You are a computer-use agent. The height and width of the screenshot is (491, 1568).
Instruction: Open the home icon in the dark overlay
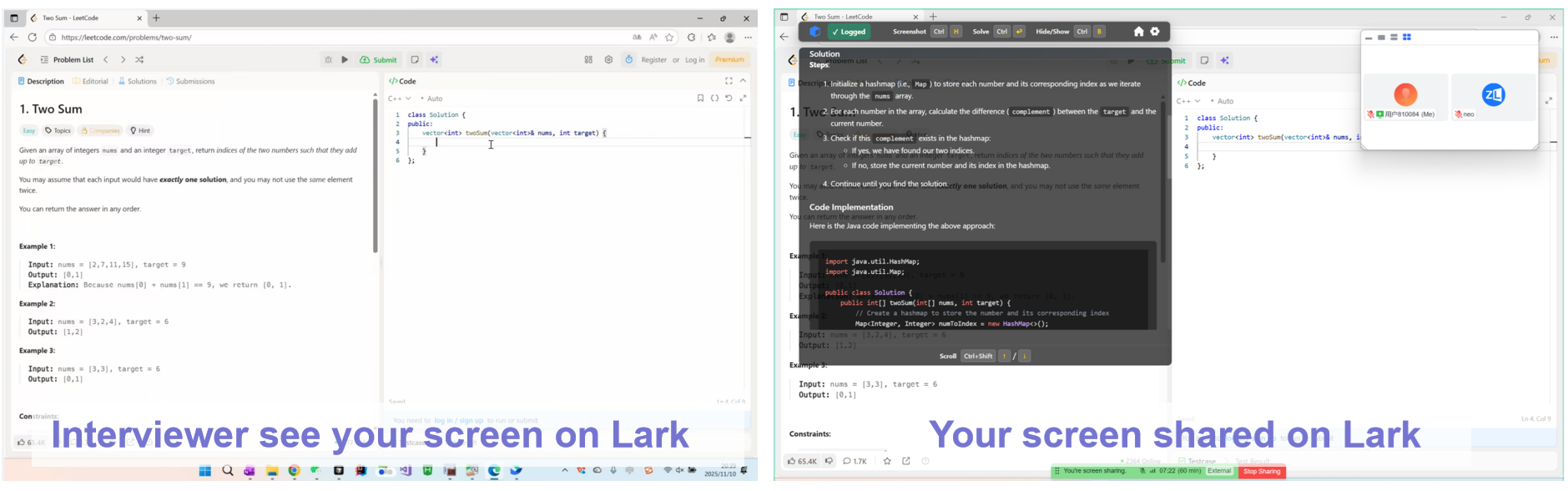(x=1138, y=32)
